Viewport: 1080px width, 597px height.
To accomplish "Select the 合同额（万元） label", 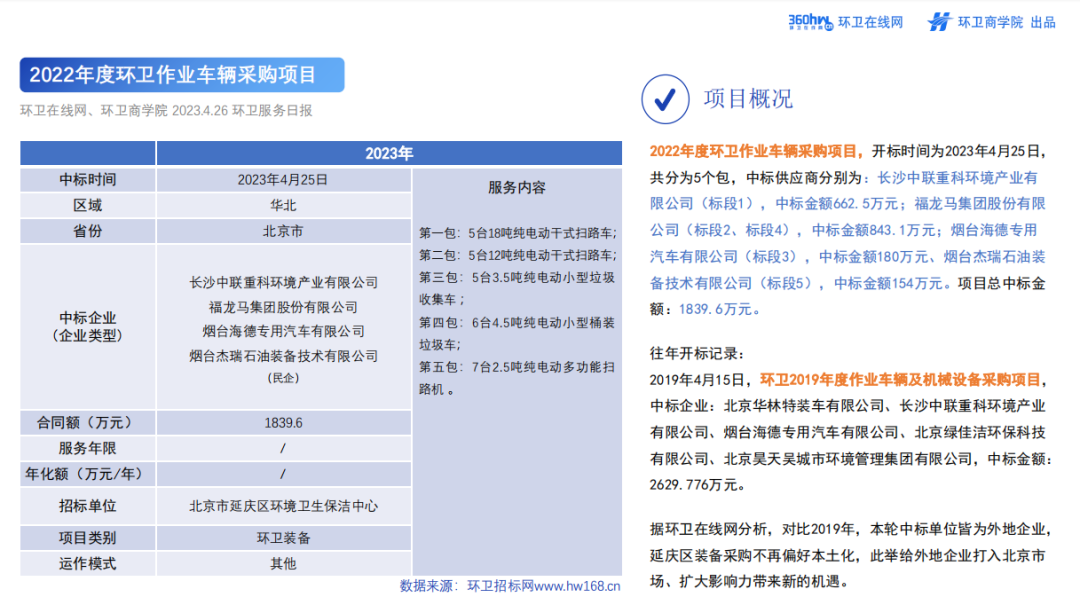I will click(87, 423).
